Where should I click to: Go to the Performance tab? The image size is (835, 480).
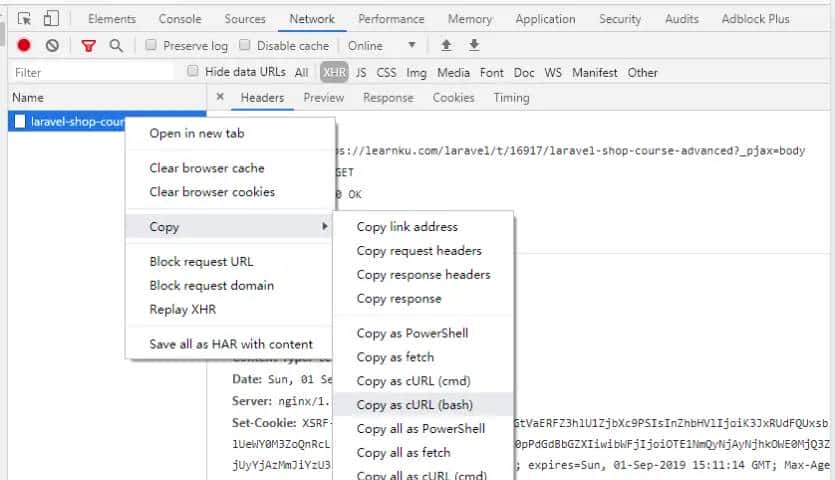pos(391,19)
